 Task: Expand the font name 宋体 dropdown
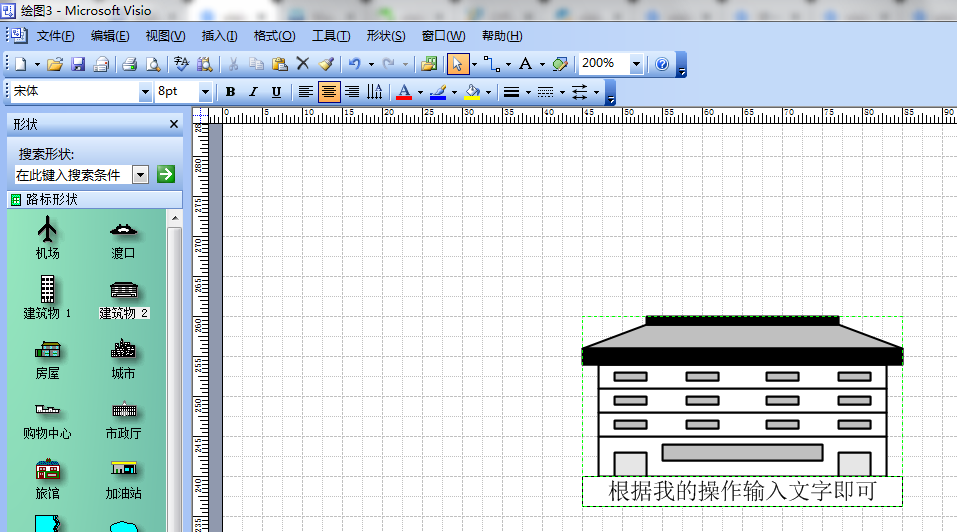[145, 92]
